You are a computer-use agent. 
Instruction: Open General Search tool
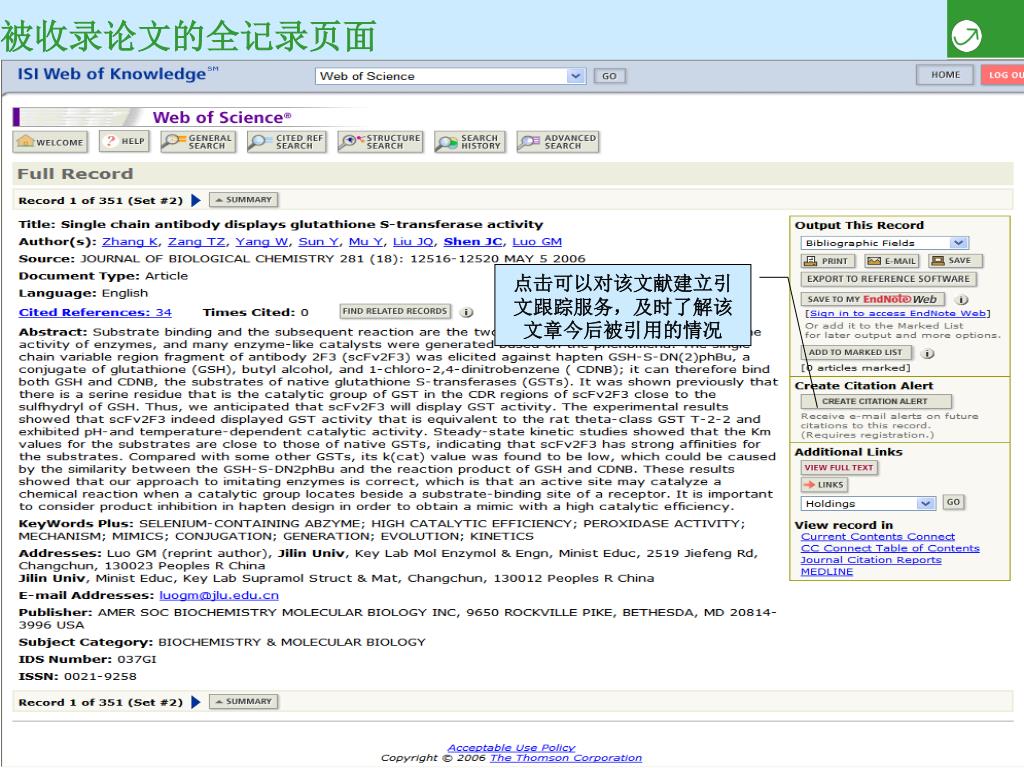[x=199, y=142]
